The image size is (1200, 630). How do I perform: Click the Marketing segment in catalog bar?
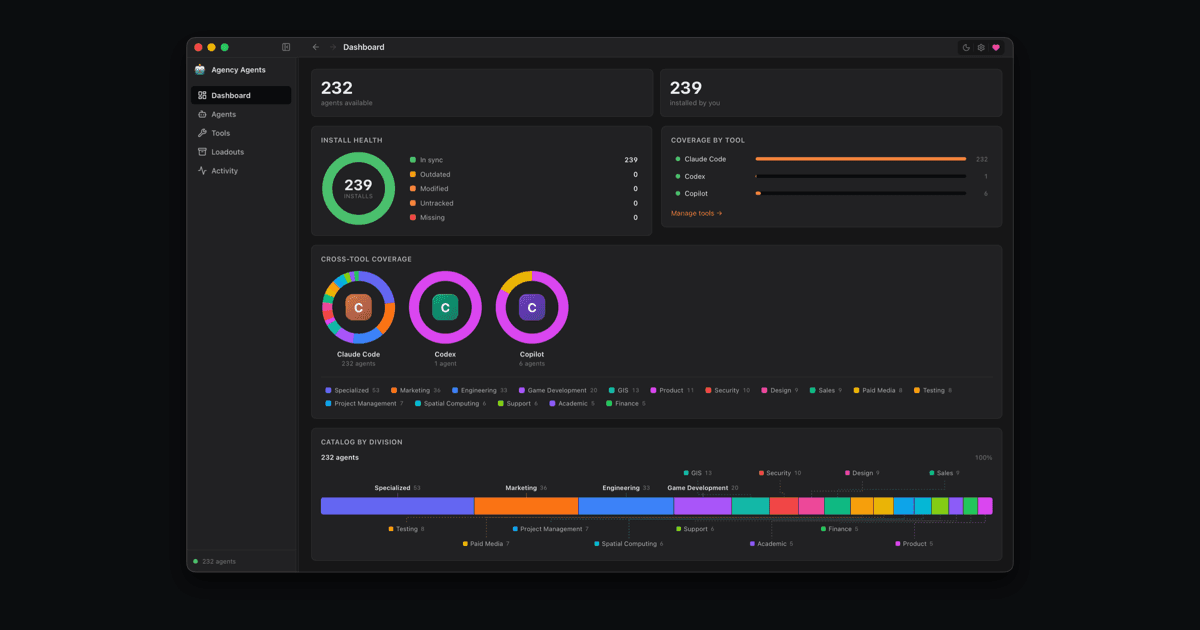coord(526,506)
